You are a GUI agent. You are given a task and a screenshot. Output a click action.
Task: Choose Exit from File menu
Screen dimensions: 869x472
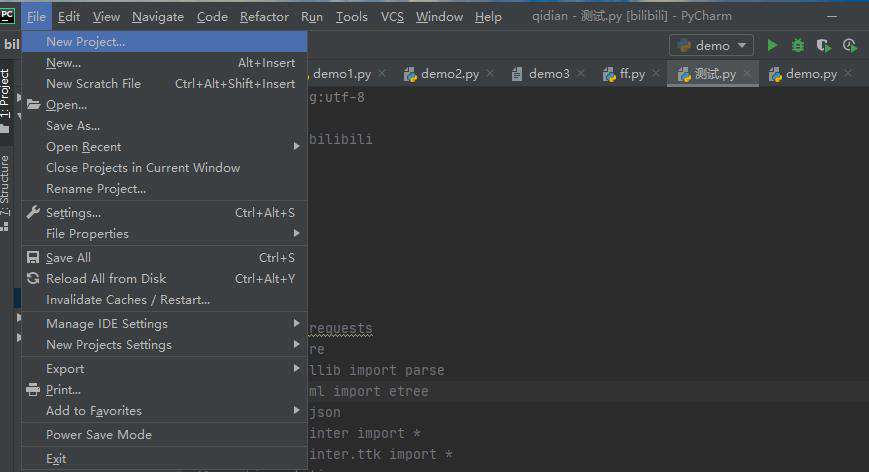coord(165,459)
